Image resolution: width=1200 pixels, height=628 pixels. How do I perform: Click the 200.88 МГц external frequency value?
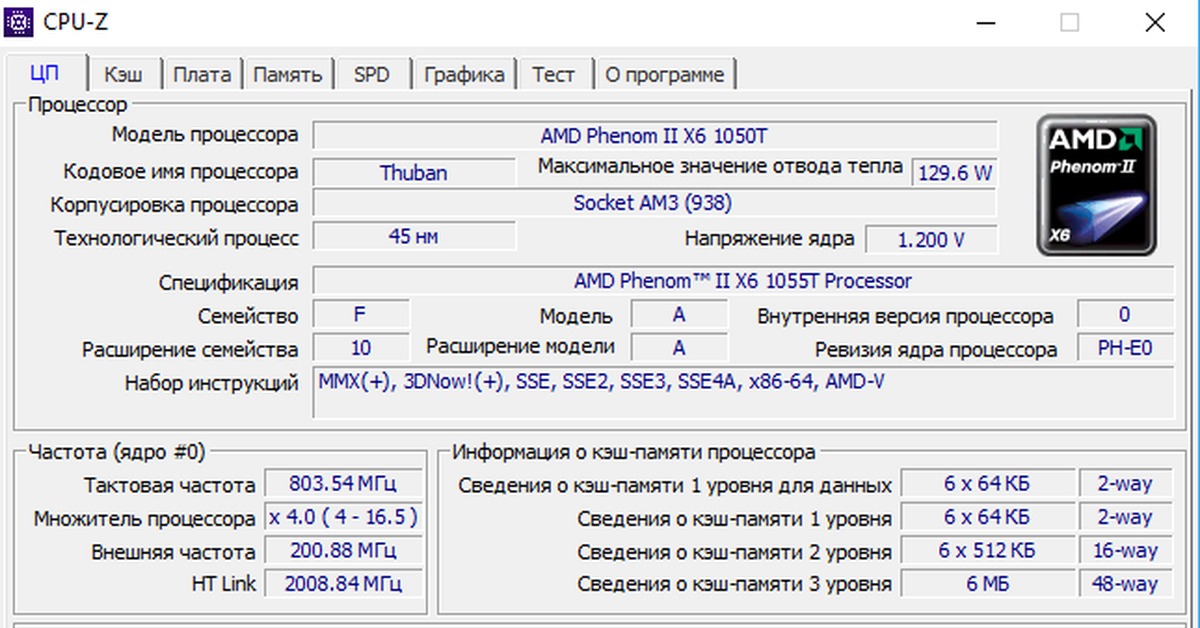click(x=344, y=551)
